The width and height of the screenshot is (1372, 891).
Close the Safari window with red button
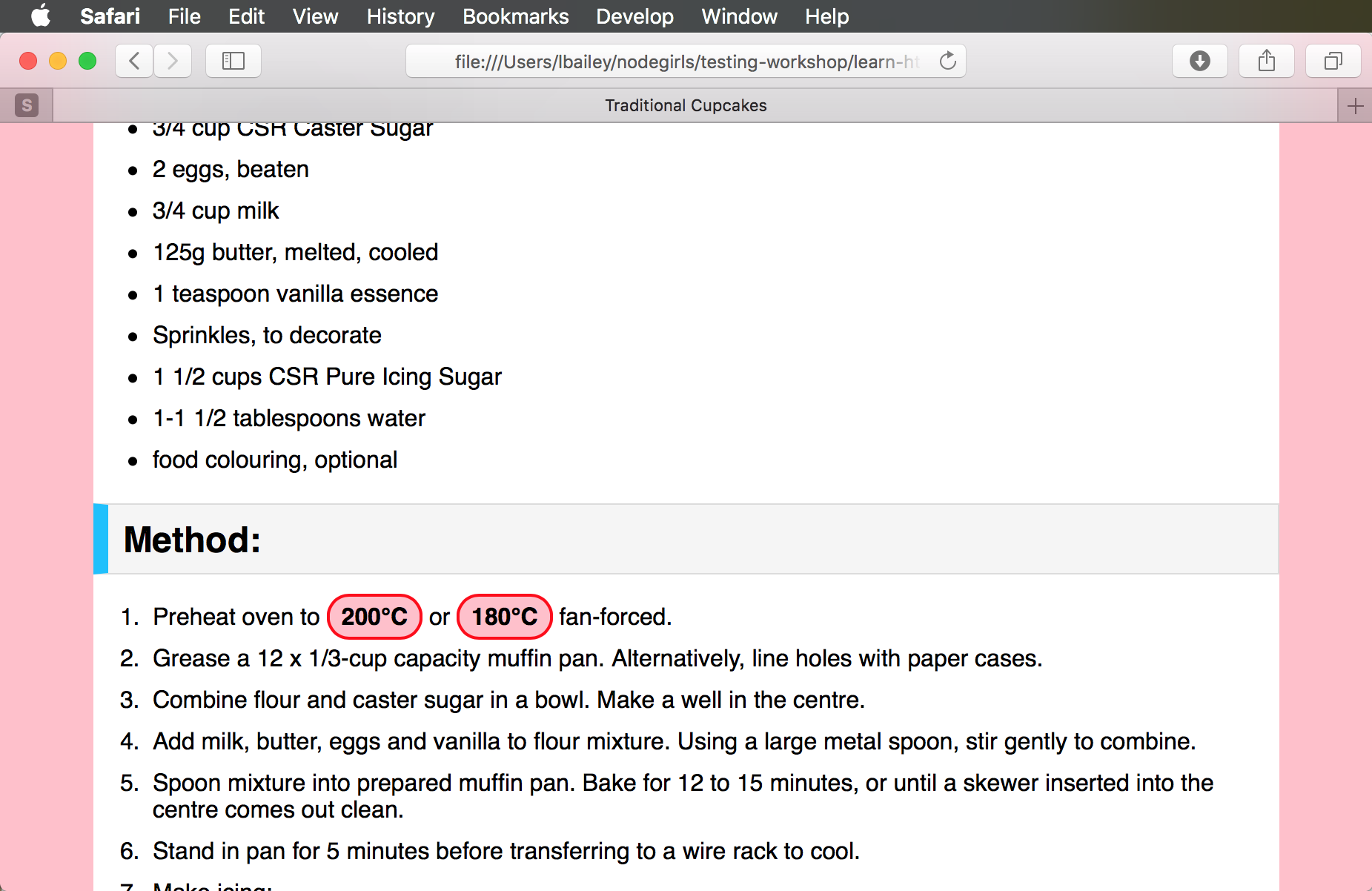[x=28, y=61]
